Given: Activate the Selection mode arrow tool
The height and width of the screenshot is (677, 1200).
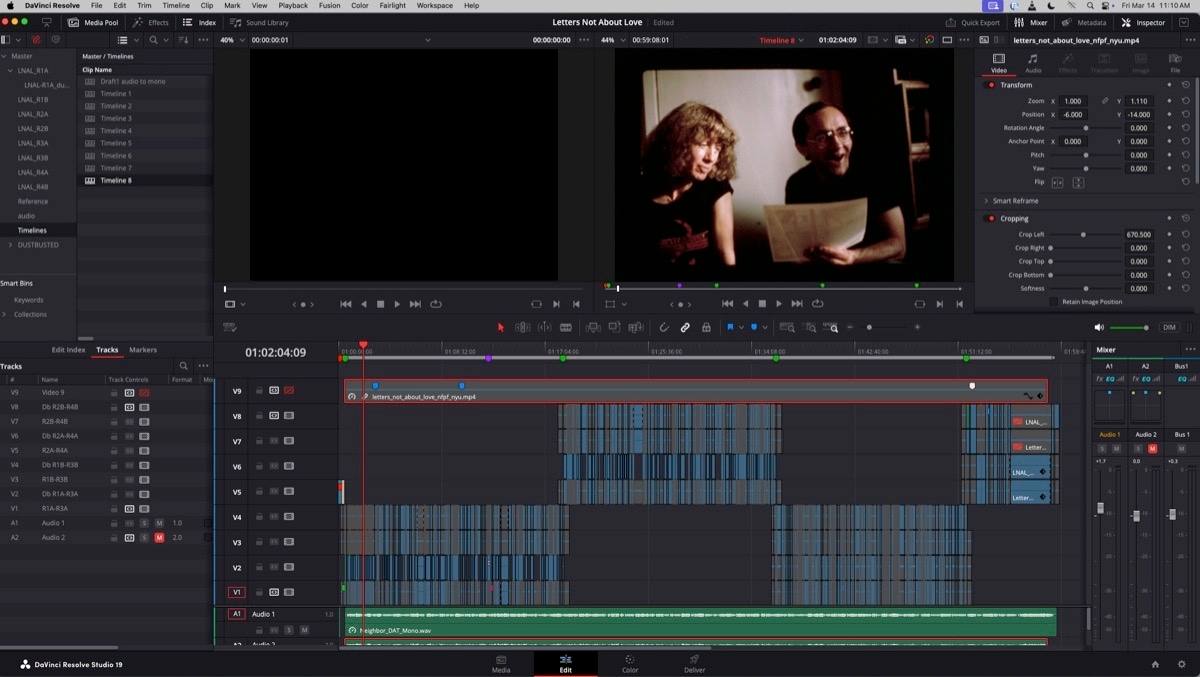Looking at the screenshot, I should coord(501,327).
